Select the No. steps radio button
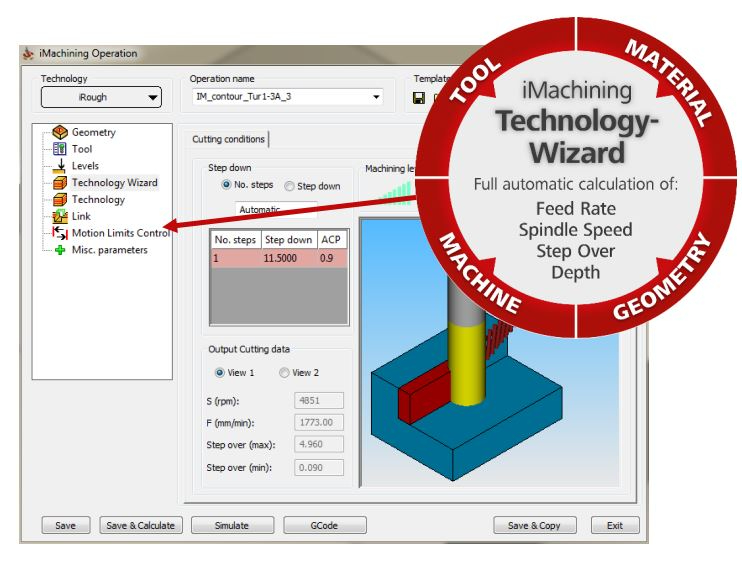This screenshot has width=742, height=583. [x=226, y=185]
